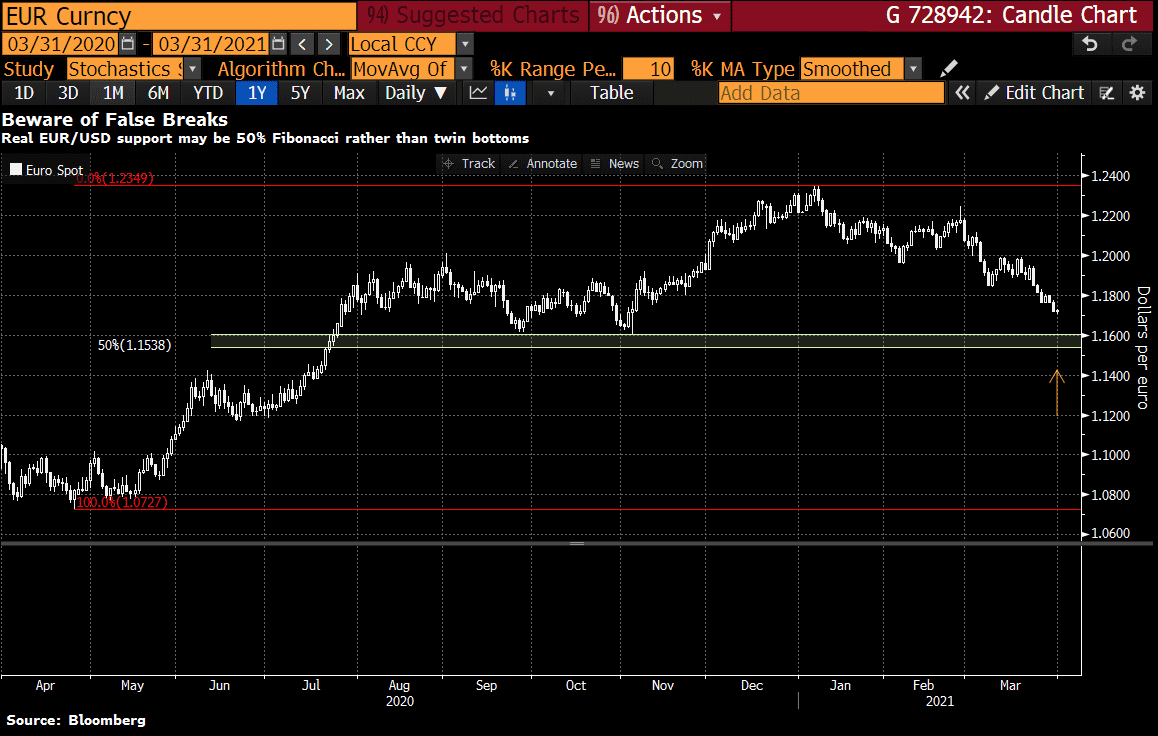
Task: Switch to candle chart icon
Action: (510, 93)
